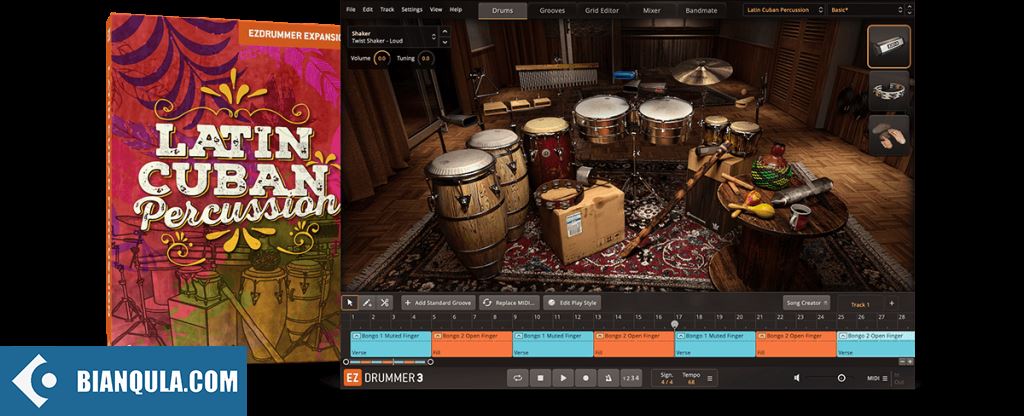Start playback with Play button

(x=562, y=378)
